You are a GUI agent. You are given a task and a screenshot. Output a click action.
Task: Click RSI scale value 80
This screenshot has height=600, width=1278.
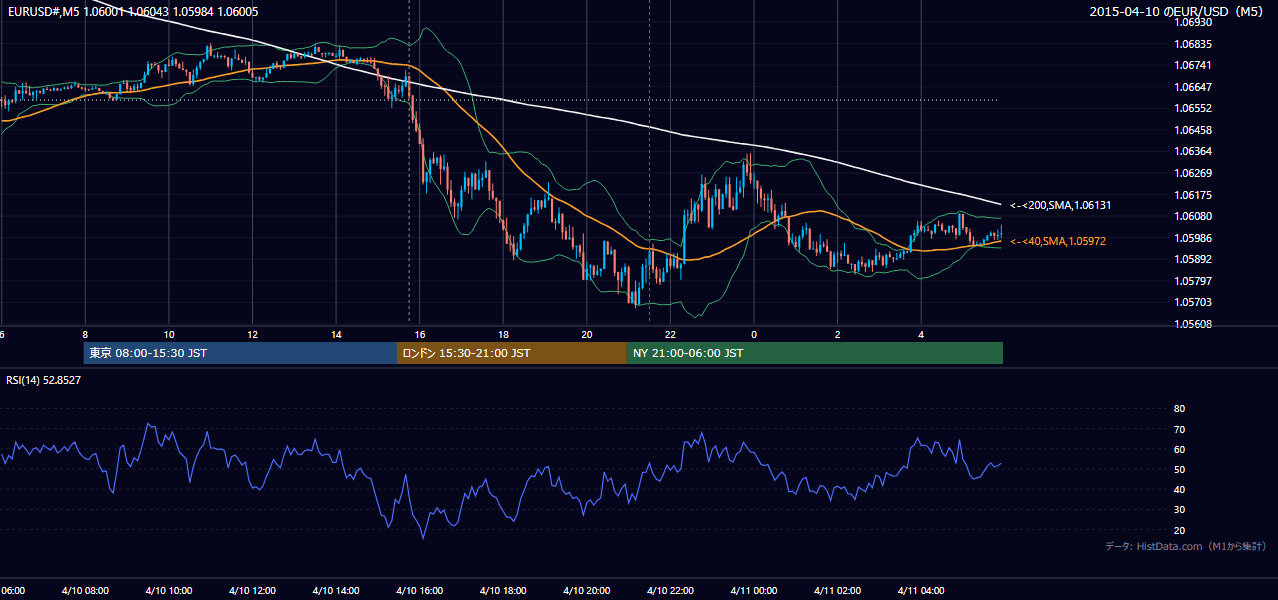(1179, 409)
